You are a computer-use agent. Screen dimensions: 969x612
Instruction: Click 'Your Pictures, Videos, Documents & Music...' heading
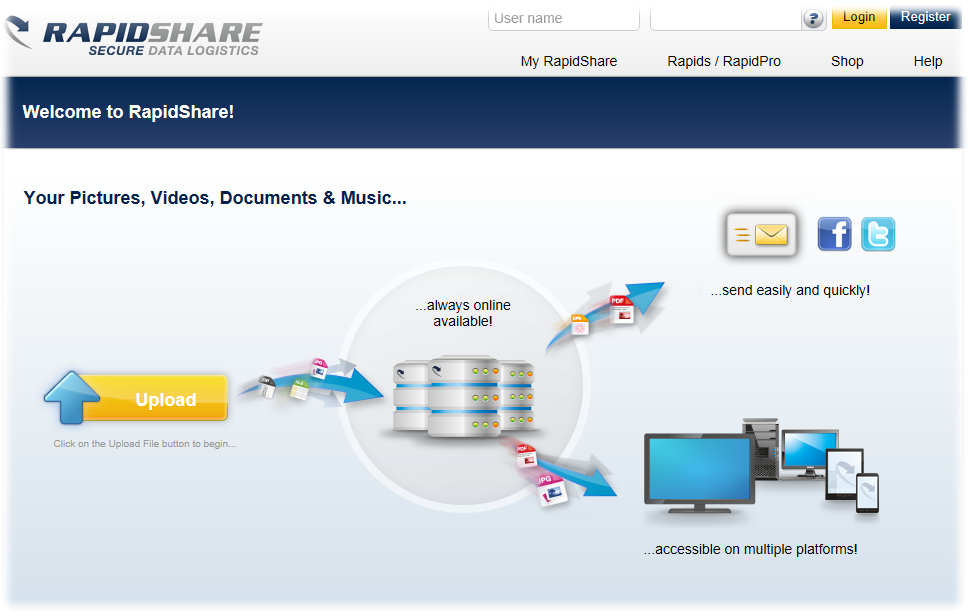pos(215,198)
